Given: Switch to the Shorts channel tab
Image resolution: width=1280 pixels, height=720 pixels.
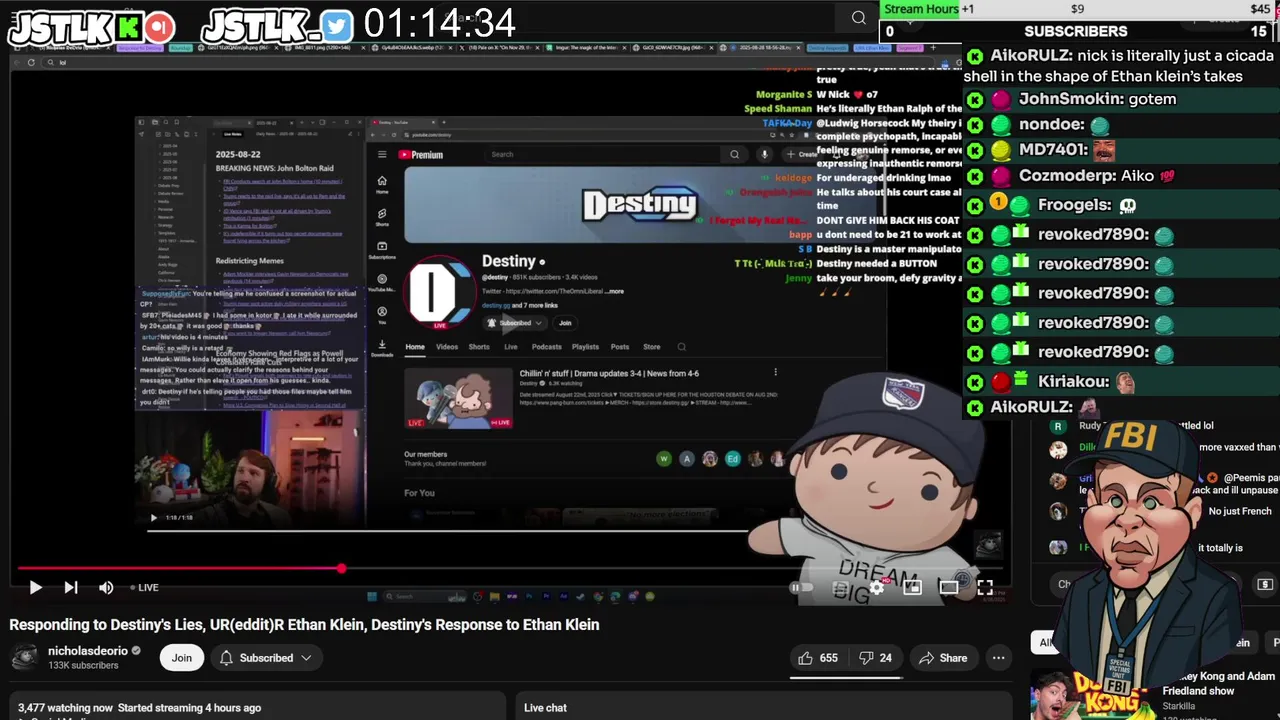Looking at the screenshot, I should tap(479, 347).
